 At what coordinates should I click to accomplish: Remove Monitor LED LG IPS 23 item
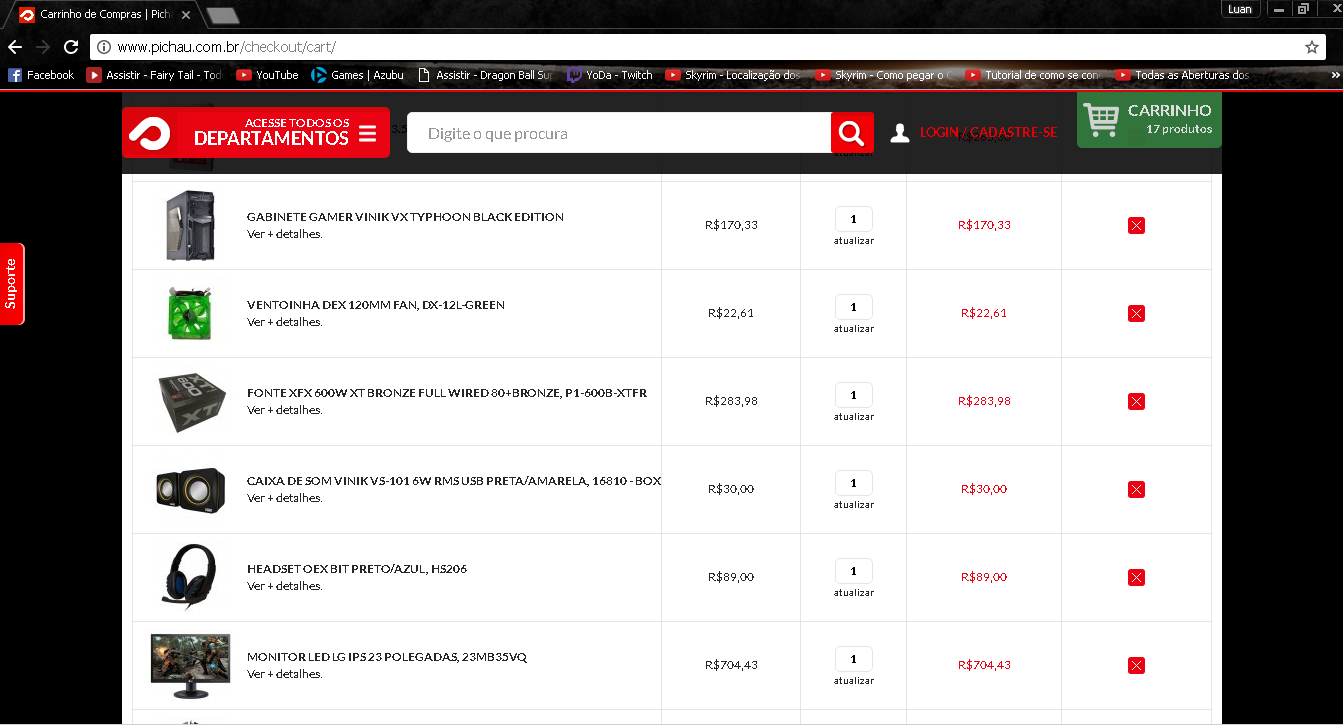point(1136,665)
